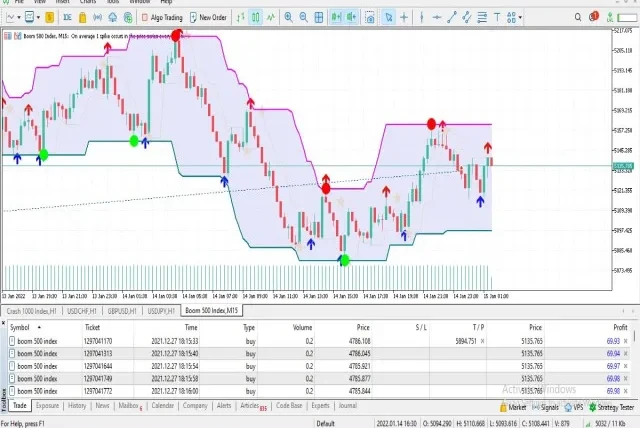Zoom in on the chart

click(x=289, y=18)
